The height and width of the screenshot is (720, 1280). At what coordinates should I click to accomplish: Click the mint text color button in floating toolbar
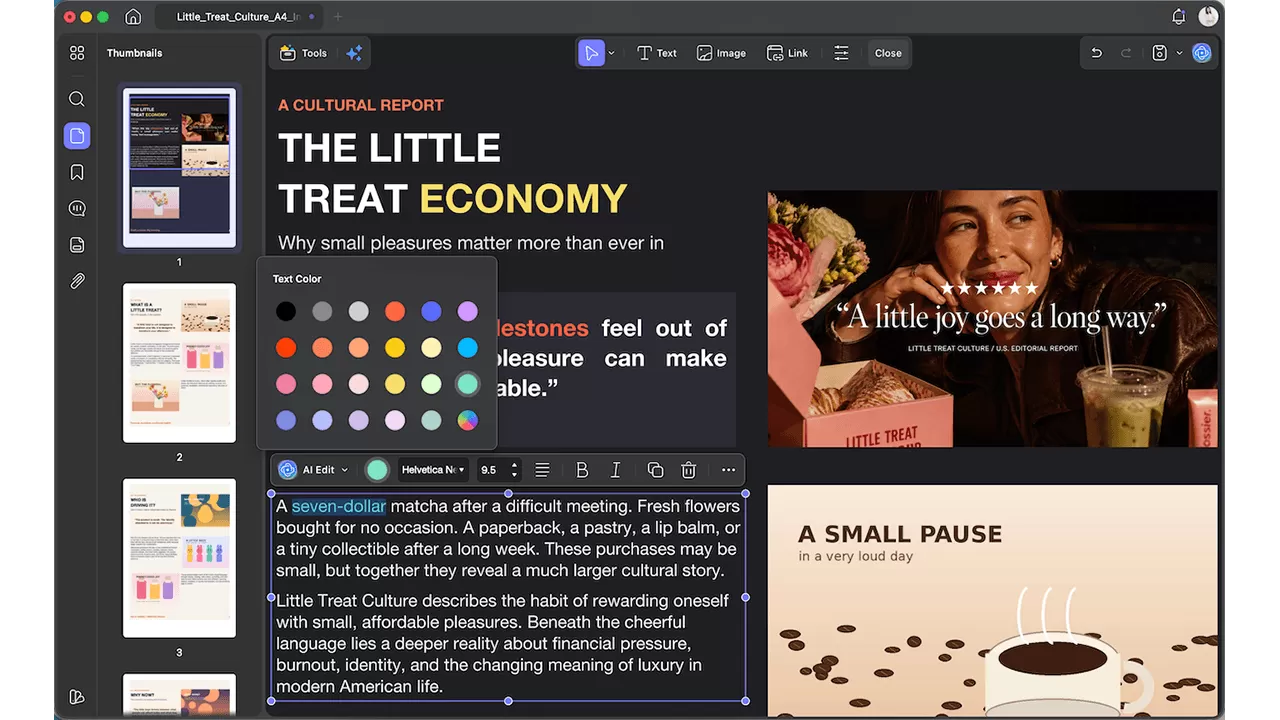click(377, 470)
